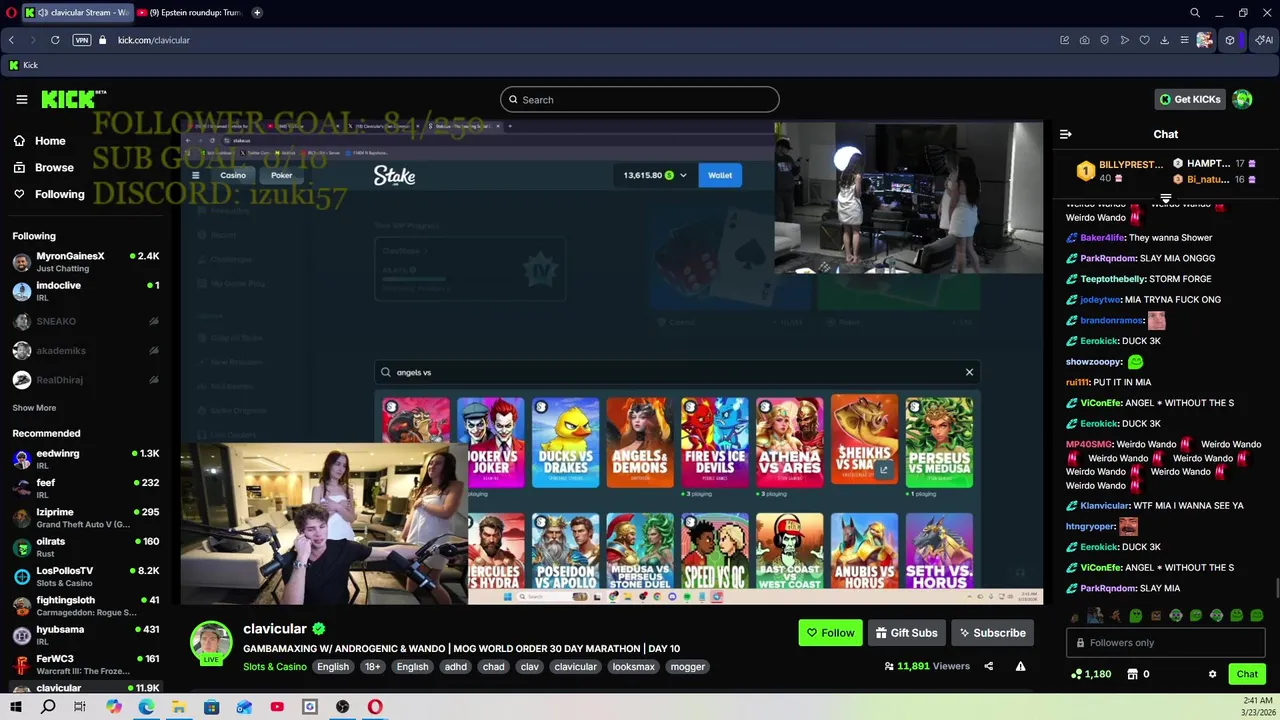Click Opera search tabs magnifier icon
Viewport: 1280px width, 720px height.
[x=1195, y=13]
